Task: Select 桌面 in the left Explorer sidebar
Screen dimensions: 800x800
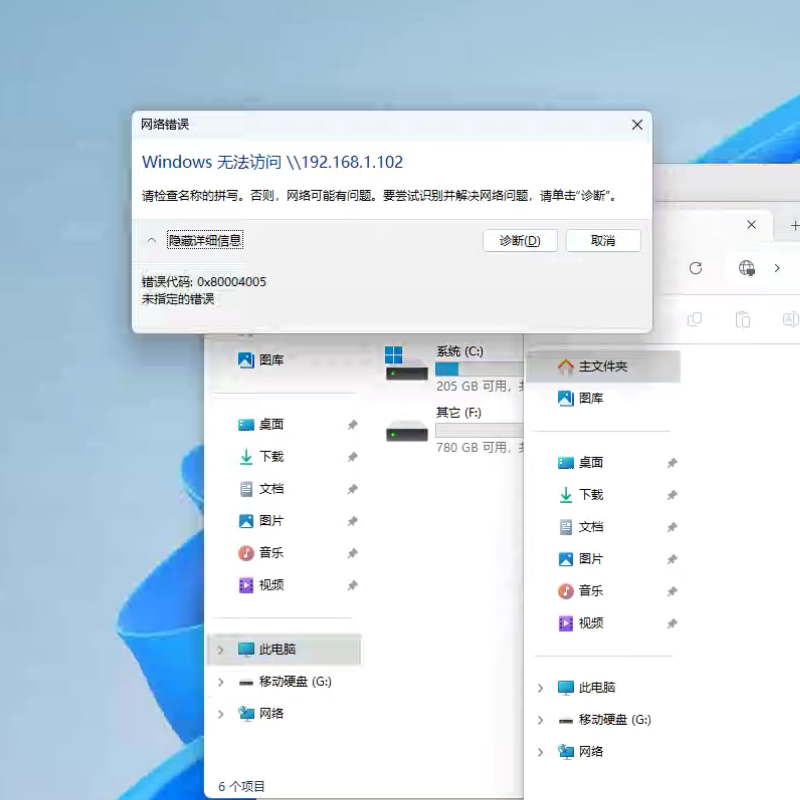Action: pyautogui.click(x=261, y=424)
